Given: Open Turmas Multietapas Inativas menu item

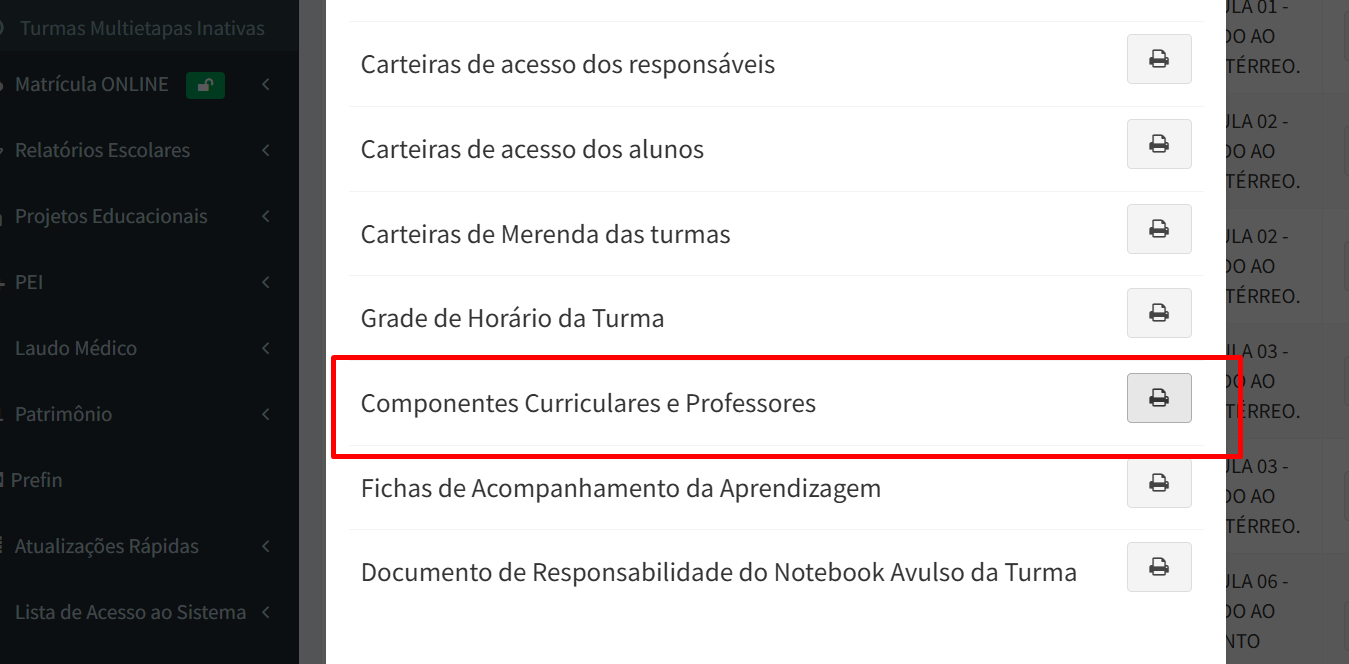Looking at the screenshot, I should (x=142, y=28).
